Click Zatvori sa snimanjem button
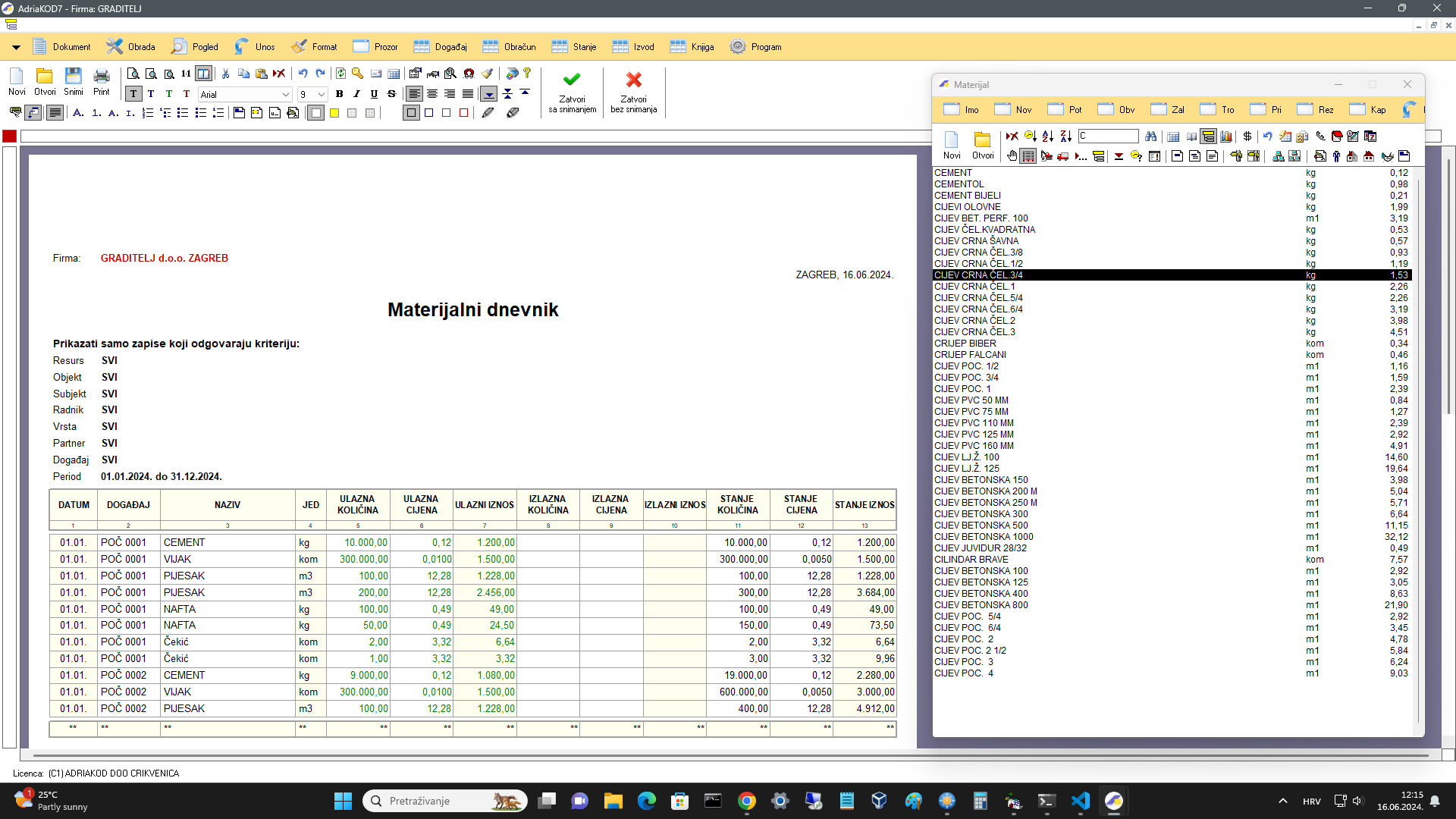1456x819 pixels. click(x=573, y=92)
